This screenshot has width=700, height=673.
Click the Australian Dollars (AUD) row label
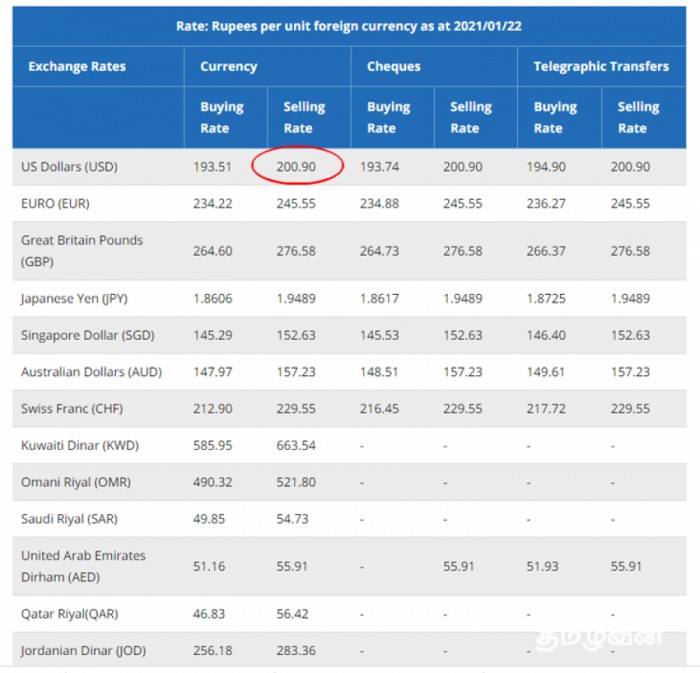pyautogui.click(x=91, y=372)
